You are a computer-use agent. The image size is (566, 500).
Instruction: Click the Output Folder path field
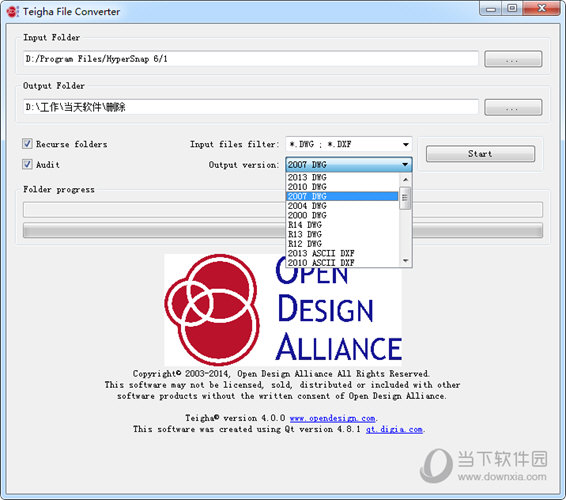251,107
